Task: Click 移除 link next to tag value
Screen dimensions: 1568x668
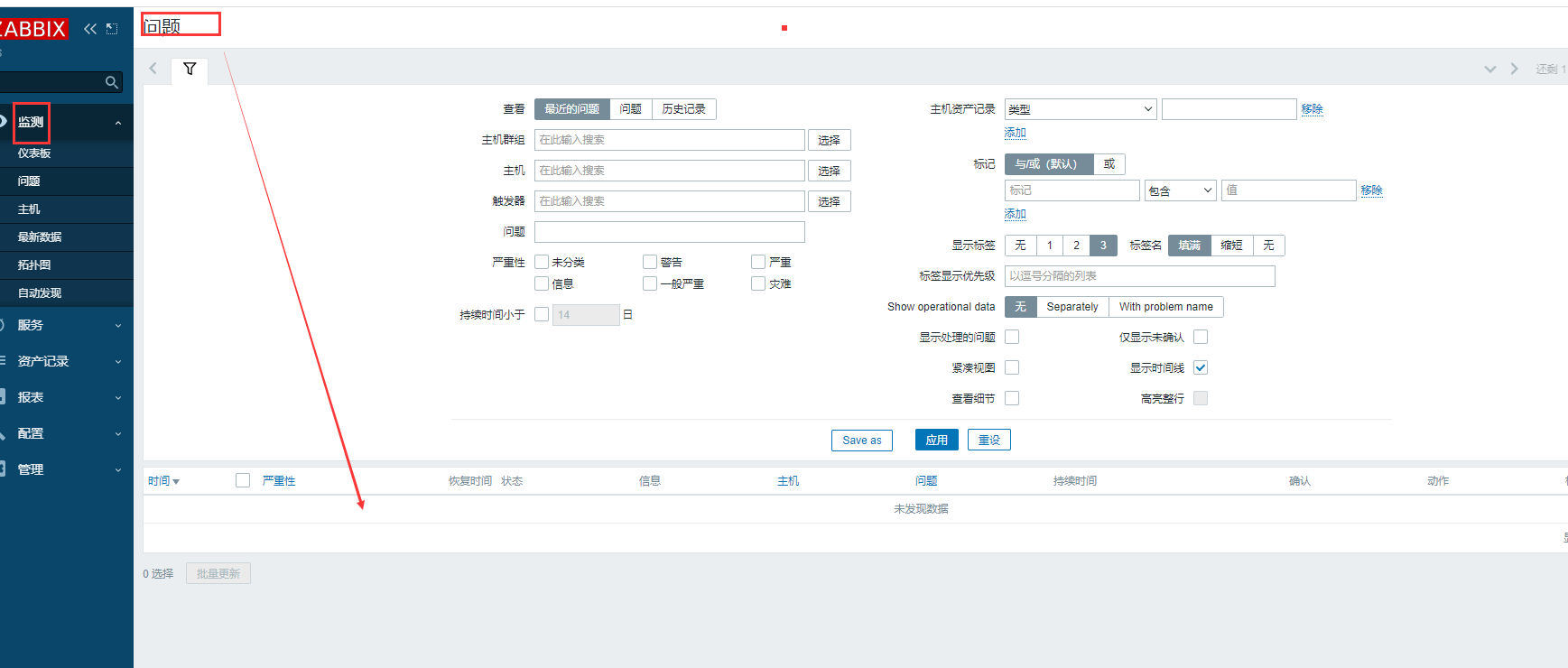Action: coord(1372,190)
